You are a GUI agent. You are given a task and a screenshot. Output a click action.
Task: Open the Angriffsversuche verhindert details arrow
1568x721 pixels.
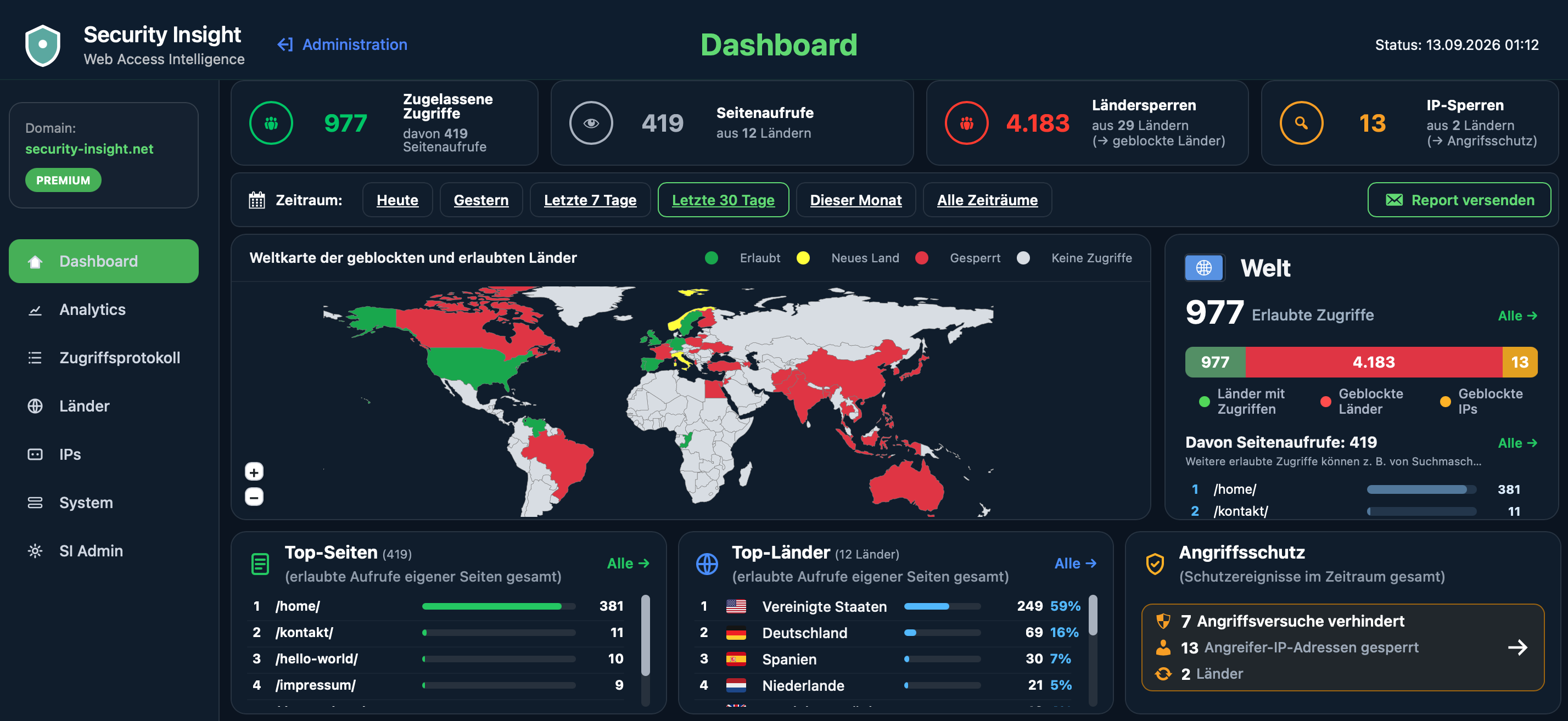pyautogui.click(x=1517, y=647)
